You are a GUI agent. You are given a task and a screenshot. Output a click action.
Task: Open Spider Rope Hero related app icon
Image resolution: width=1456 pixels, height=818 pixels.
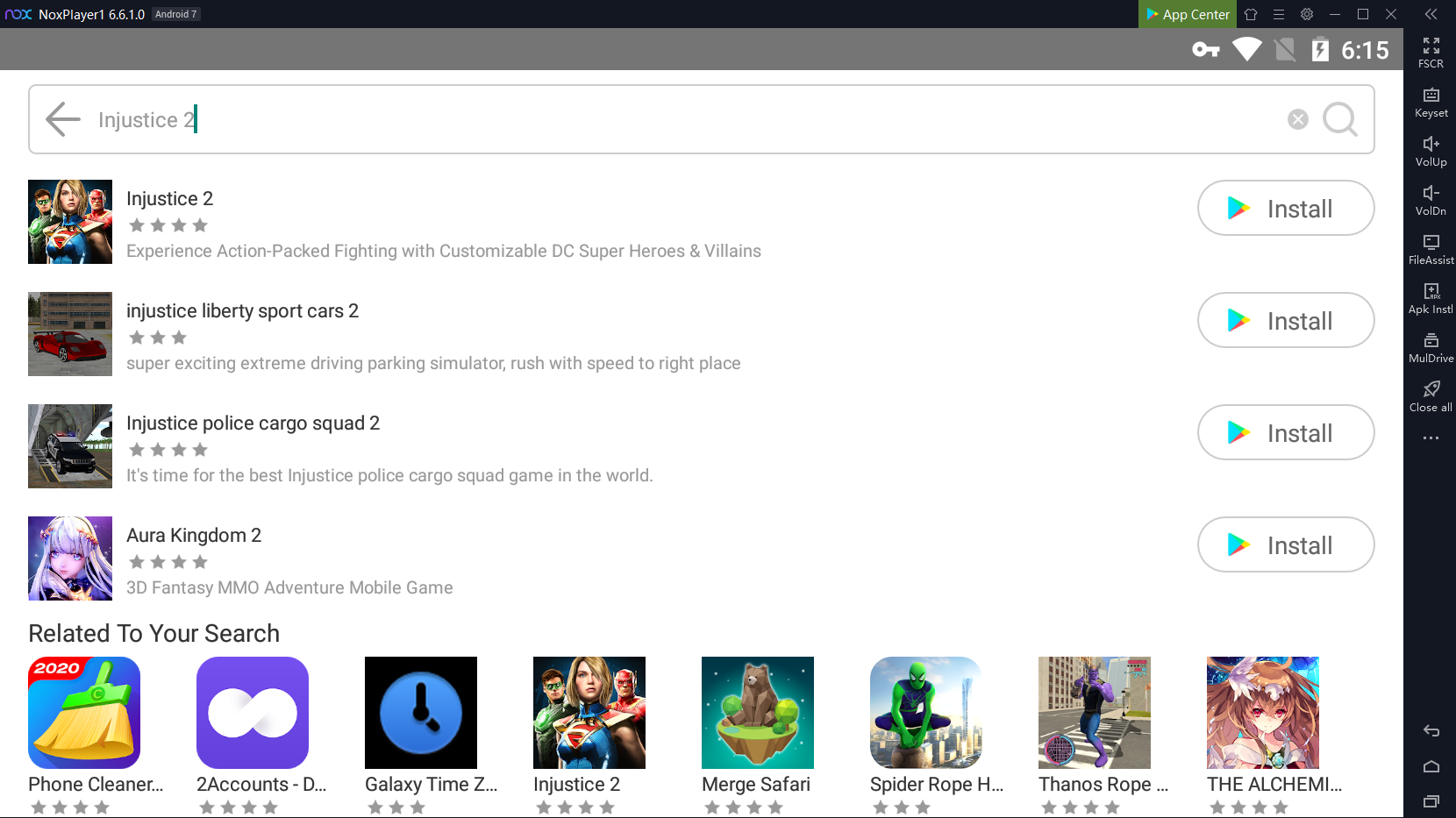pyautogui.click(x=926, y=713)
